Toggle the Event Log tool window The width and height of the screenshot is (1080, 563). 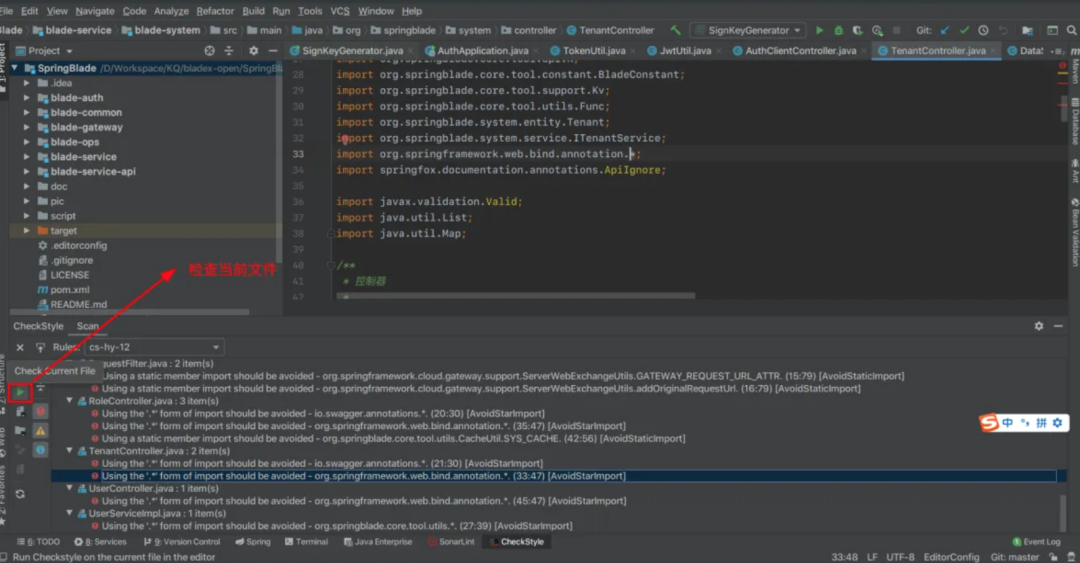point(1037,542)
